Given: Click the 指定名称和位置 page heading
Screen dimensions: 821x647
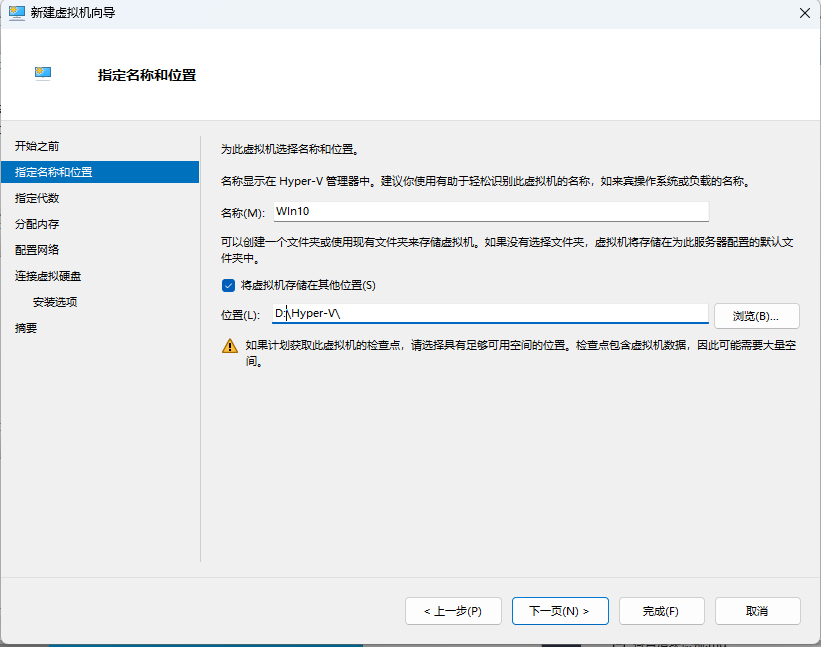Looking at the screenshot, I should 147,75.
